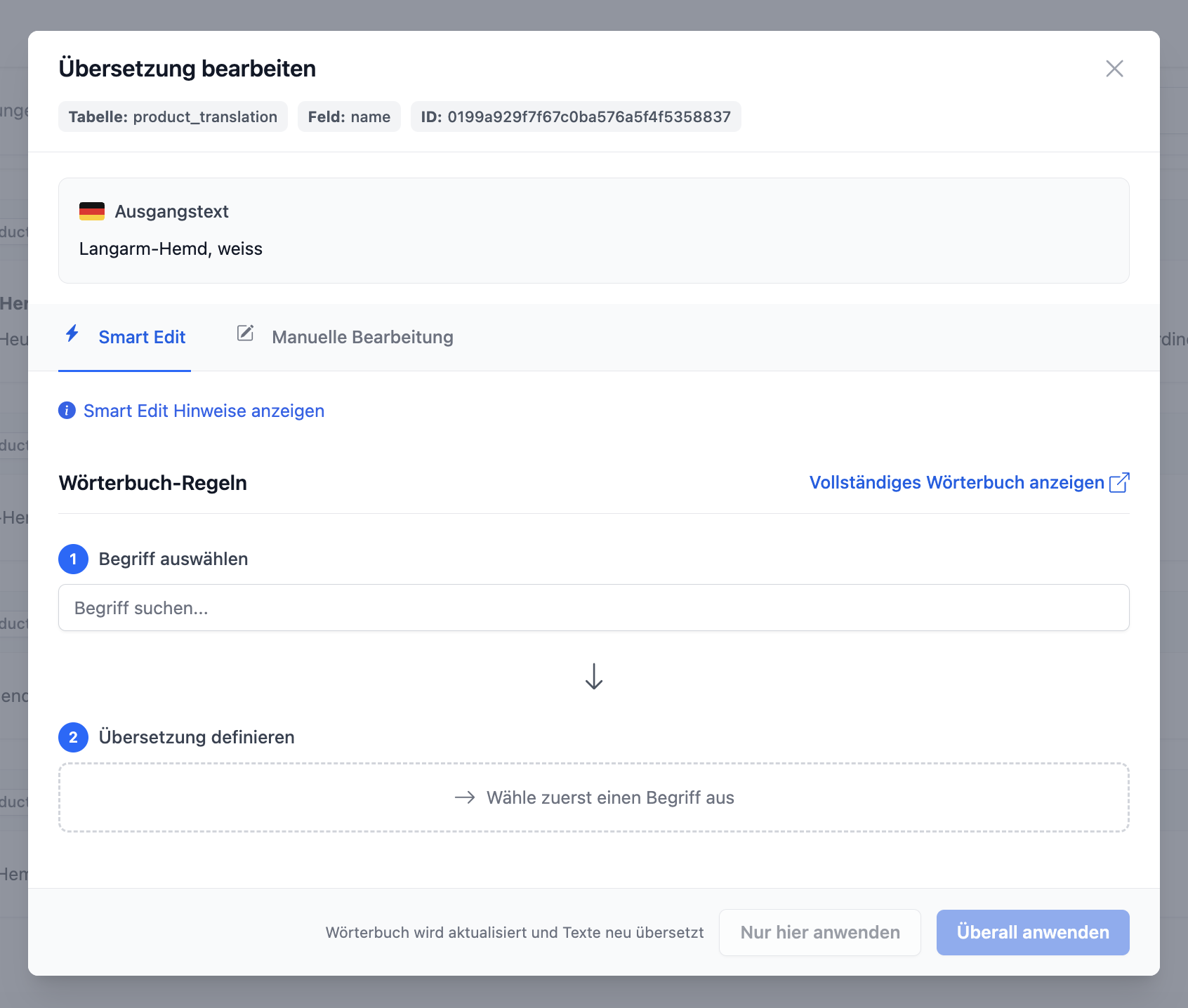
Task: Click the downward arrow between steps
Action: tap(594, 677)
